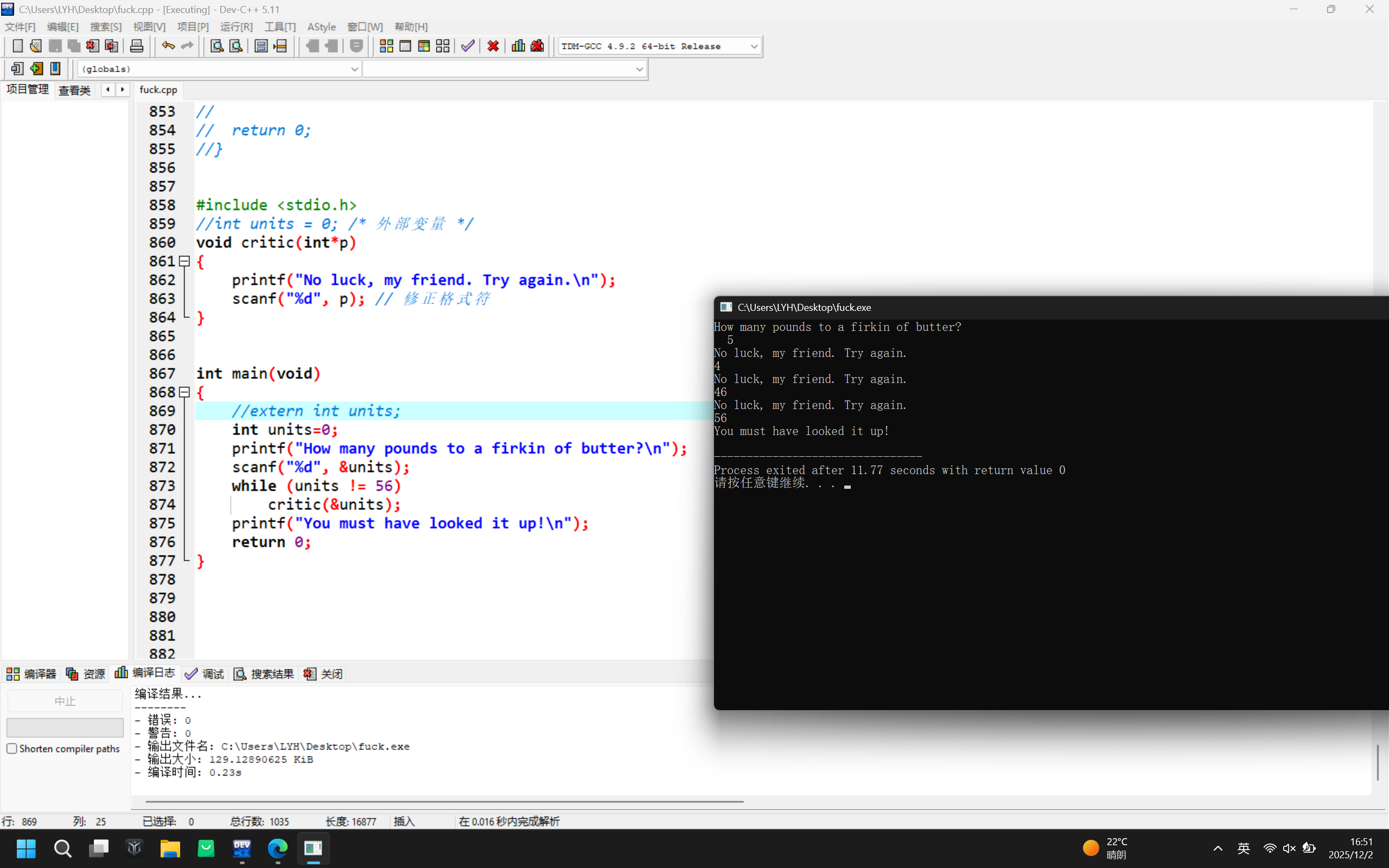
Task: Click the Compile & Run multicolor icon
Action: coord(424,46)
